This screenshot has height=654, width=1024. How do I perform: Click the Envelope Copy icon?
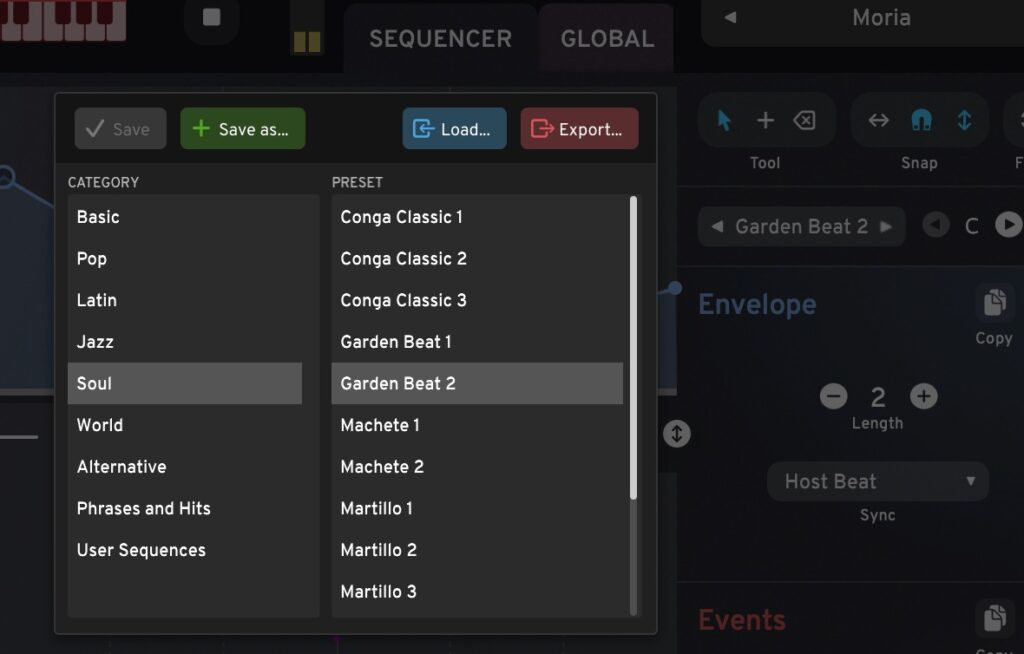[x=993, y=303]
